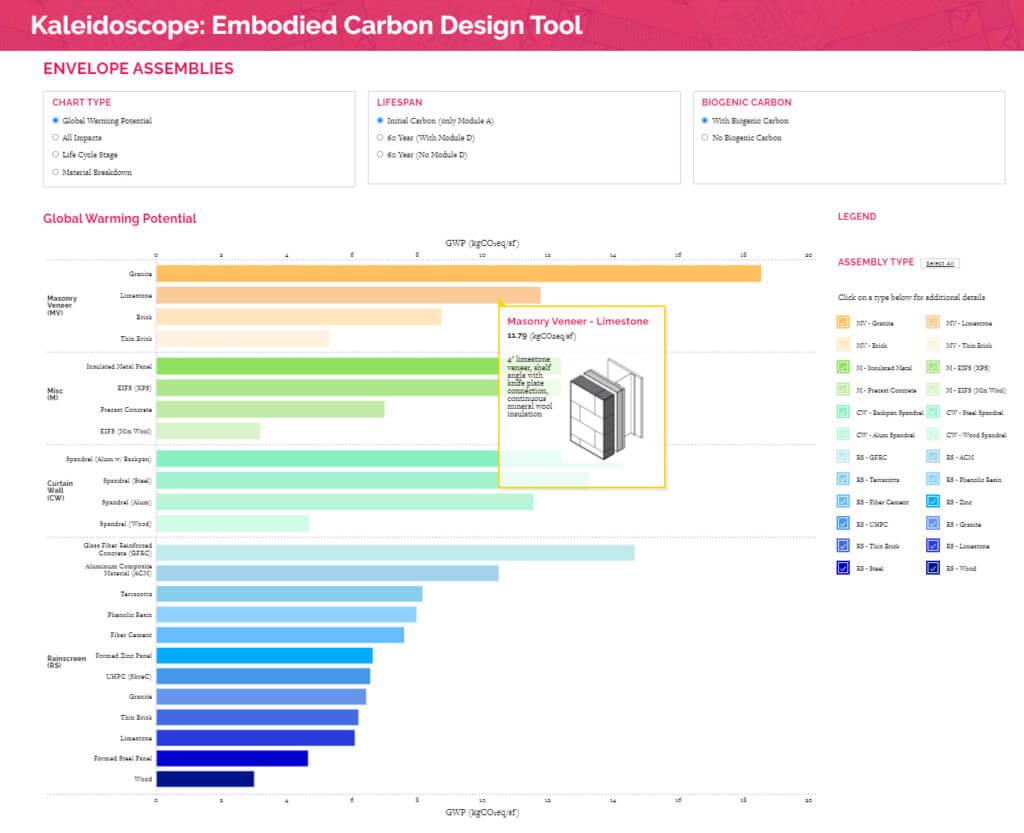Viewport: 1024px width, 833px height.
Task: Toggle the MV - Granite legend checkbox
Action: coord(844,323)
